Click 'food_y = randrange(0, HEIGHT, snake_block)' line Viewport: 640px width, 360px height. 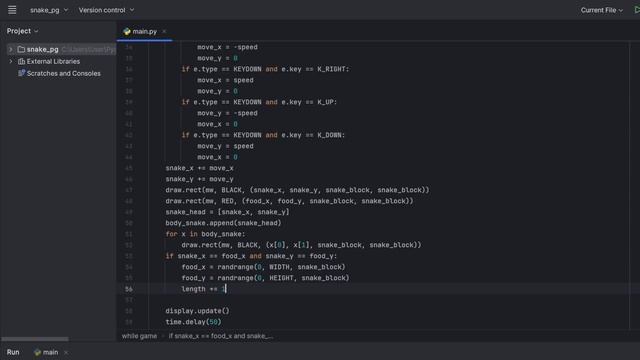265,278
